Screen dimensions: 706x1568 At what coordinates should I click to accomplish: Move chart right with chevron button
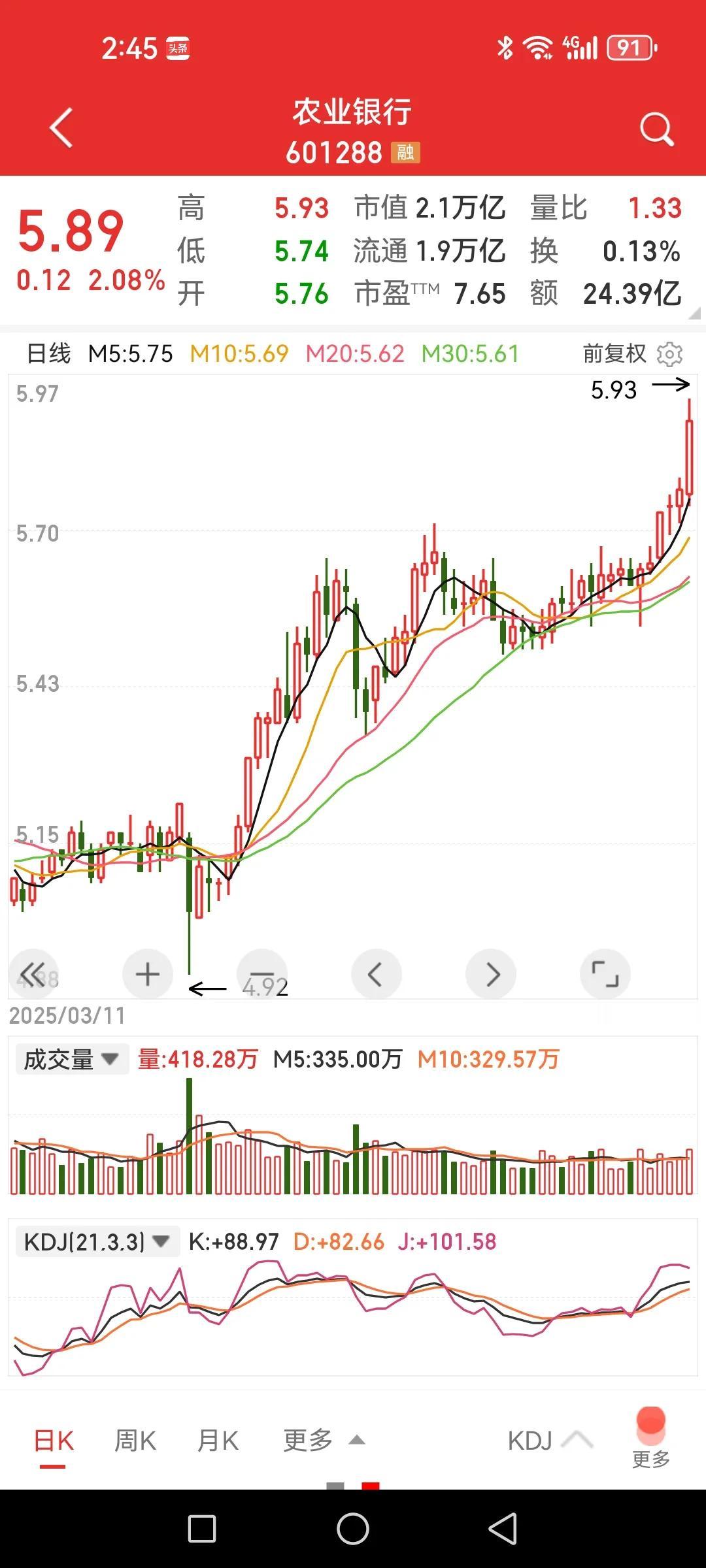click(x=491, y=974)
